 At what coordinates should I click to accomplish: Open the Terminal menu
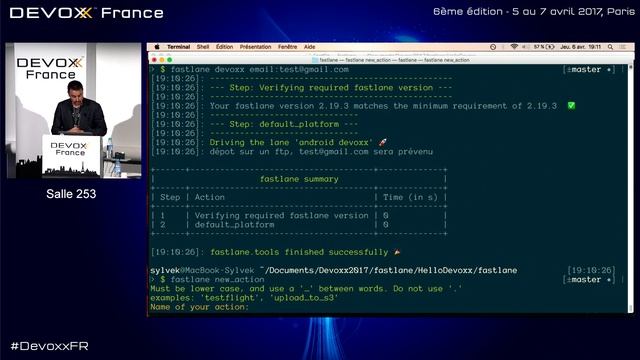pyautogui.click(x=178, y=47)
